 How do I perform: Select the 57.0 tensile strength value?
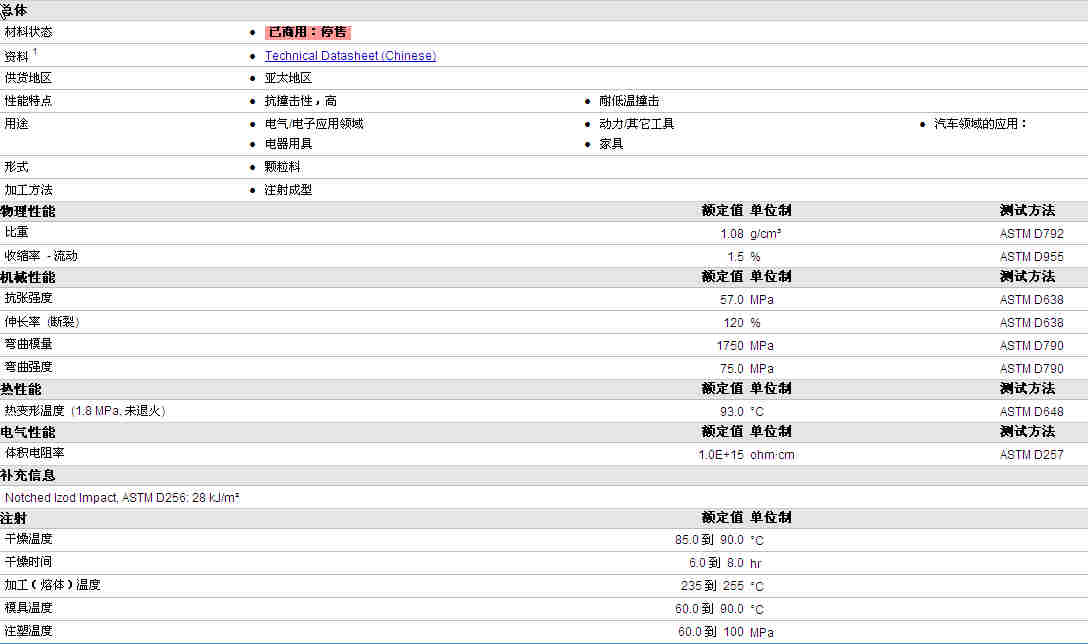731,300
